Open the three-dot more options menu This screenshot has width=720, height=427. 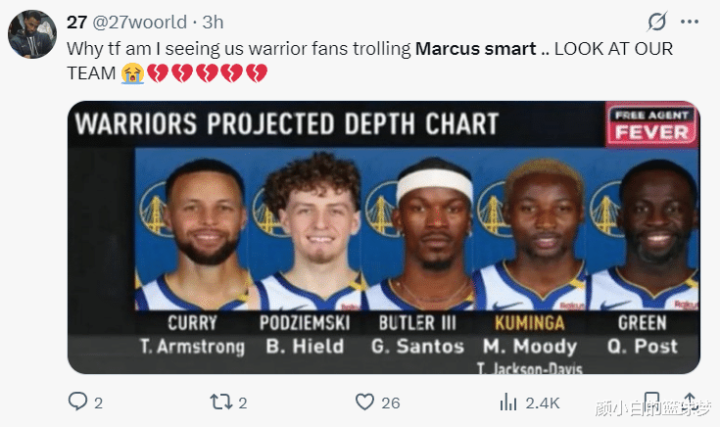pyautogui.click(x=689, y=22)
